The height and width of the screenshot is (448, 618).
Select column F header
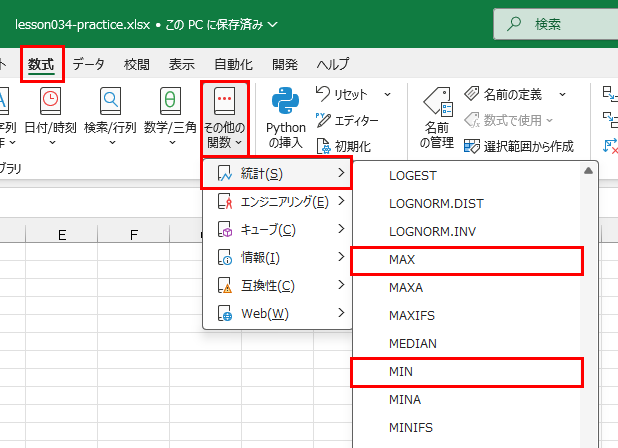pyautogui.click(x=134, y=234)
